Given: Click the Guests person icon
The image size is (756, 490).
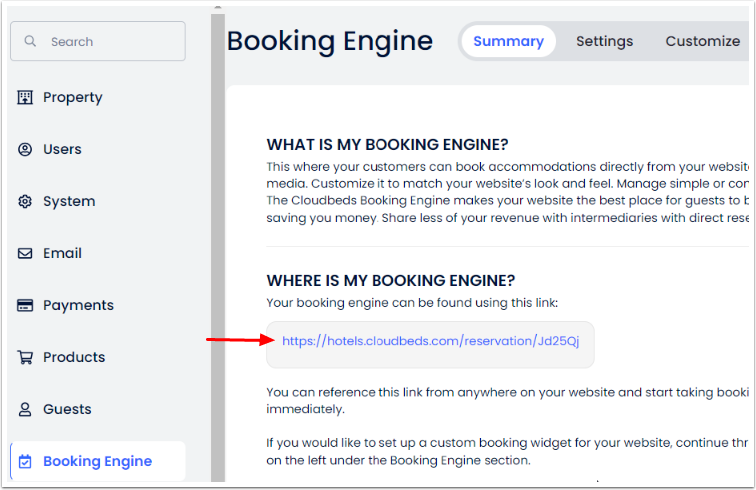Looking at the screenshot, I should coord(26,409).
